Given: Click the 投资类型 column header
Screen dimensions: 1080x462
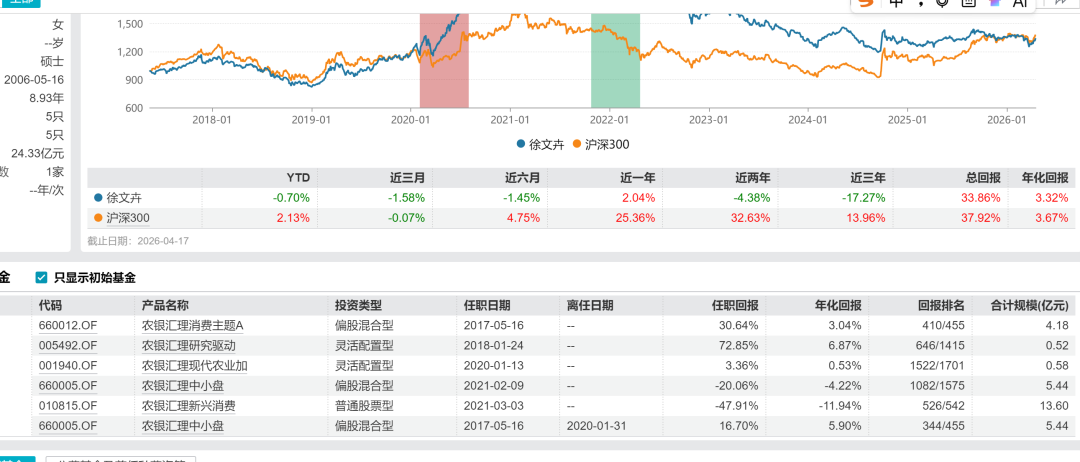Looking at the screenshot, I should tap(358, 306).
